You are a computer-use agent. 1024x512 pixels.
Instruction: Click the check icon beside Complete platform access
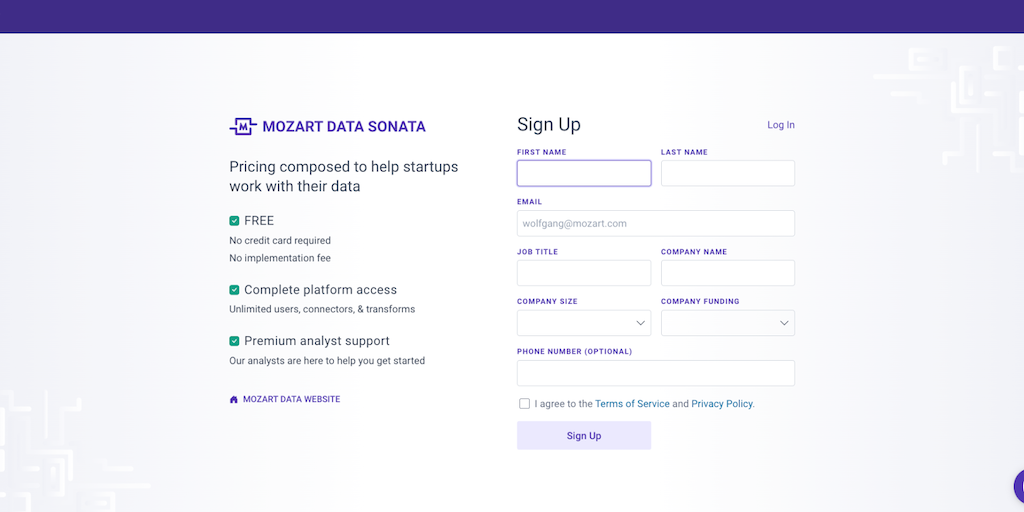pyautogui.click(x=234, y=290)
